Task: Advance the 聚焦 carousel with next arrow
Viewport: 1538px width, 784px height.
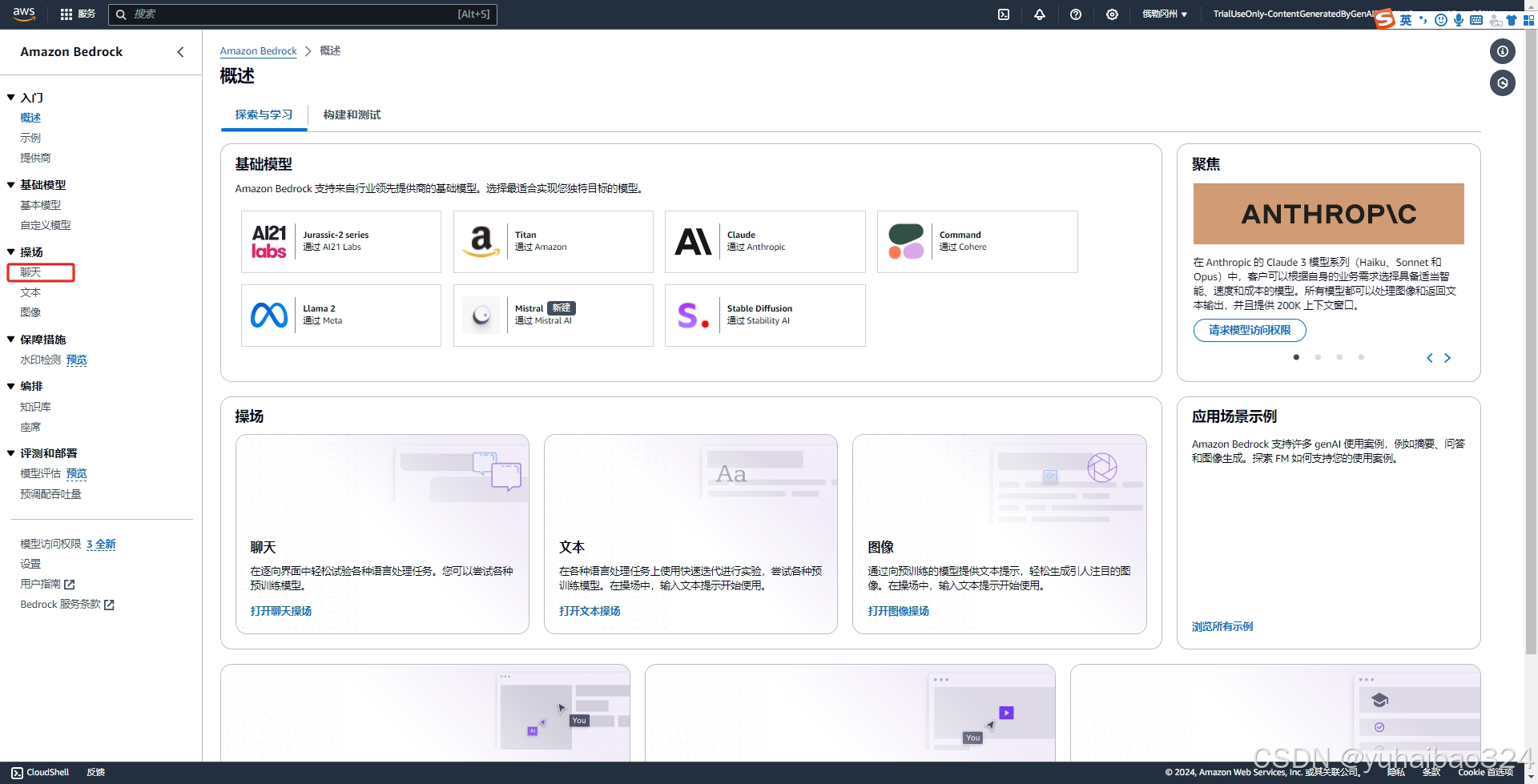Action: pyautogui.click(x=1447, y=358)
